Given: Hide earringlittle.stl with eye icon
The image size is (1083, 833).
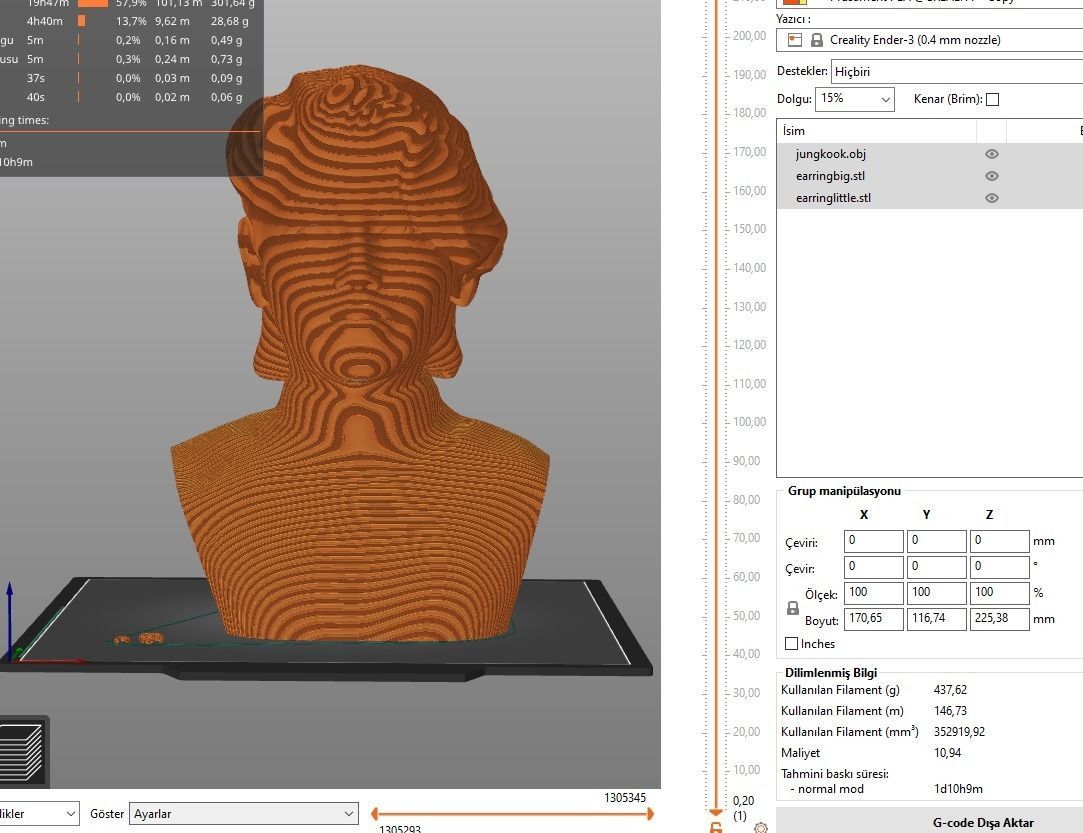Looking at the screenshot, I should click(x=992, y=198).
